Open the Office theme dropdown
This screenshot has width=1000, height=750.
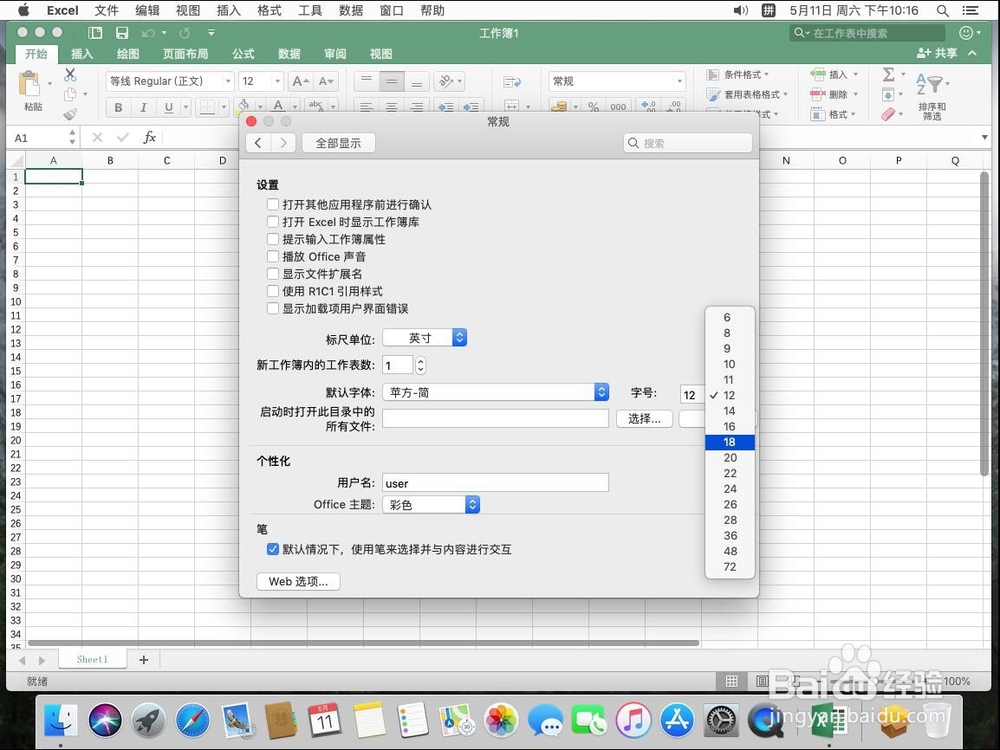click(431, 504)
